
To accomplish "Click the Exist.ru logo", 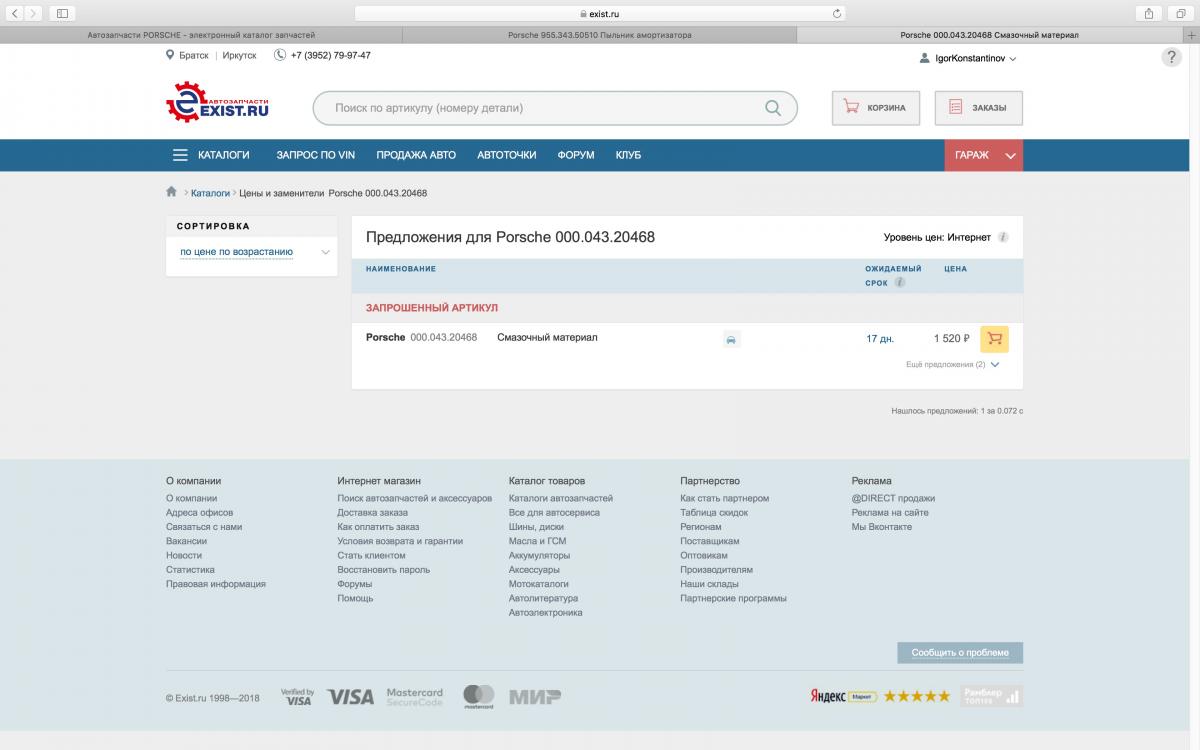I will (x=217, y=104).
